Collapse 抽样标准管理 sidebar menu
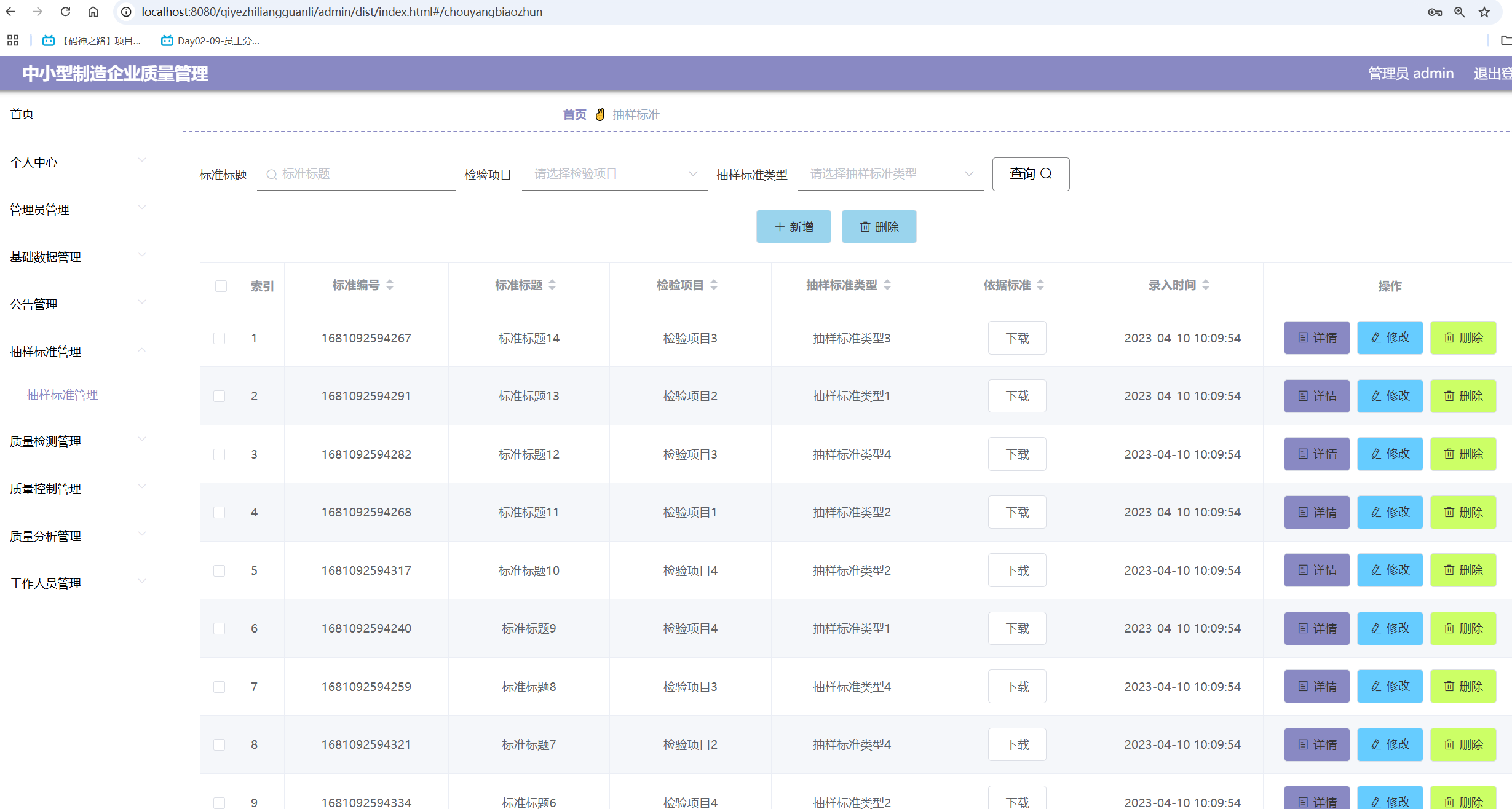This screenshot has width=1512, height=809. click(77, 351)
